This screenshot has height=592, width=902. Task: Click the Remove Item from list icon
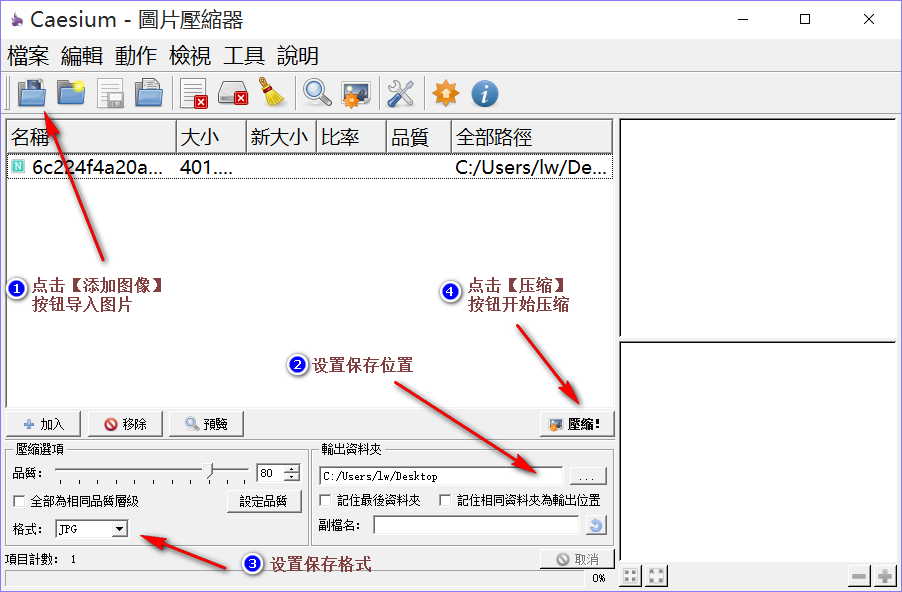pyautogui.click(x=193, y=93)
